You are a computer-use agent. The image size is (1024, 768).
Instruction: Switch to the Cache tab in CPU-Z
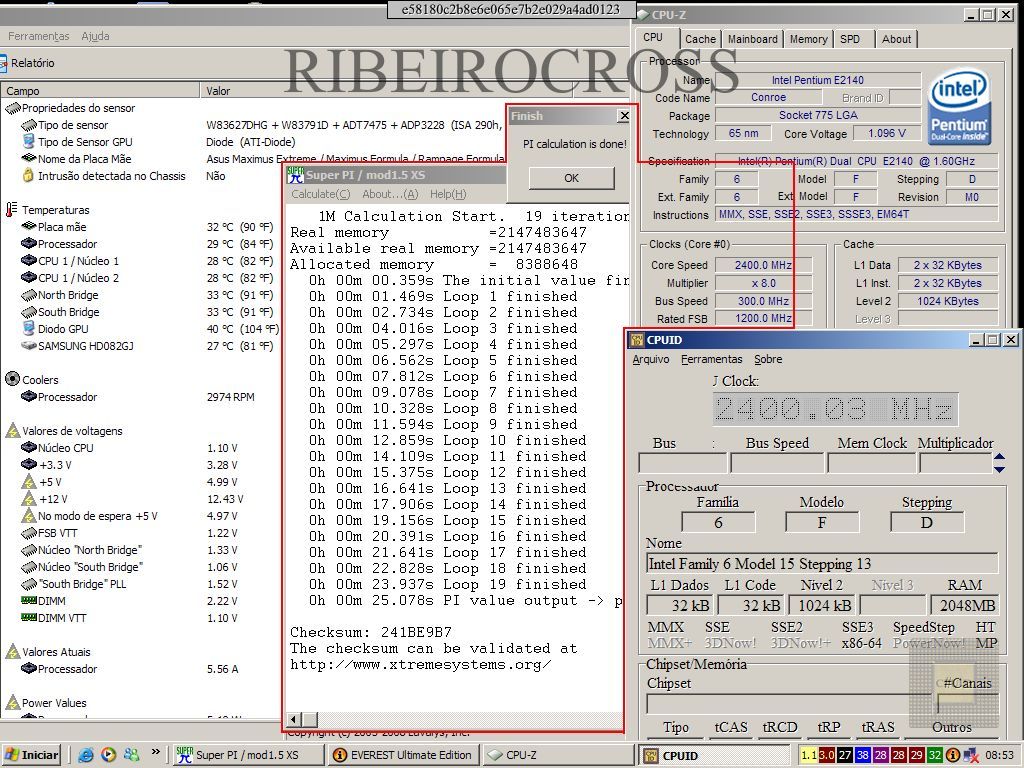pos(700,39)
